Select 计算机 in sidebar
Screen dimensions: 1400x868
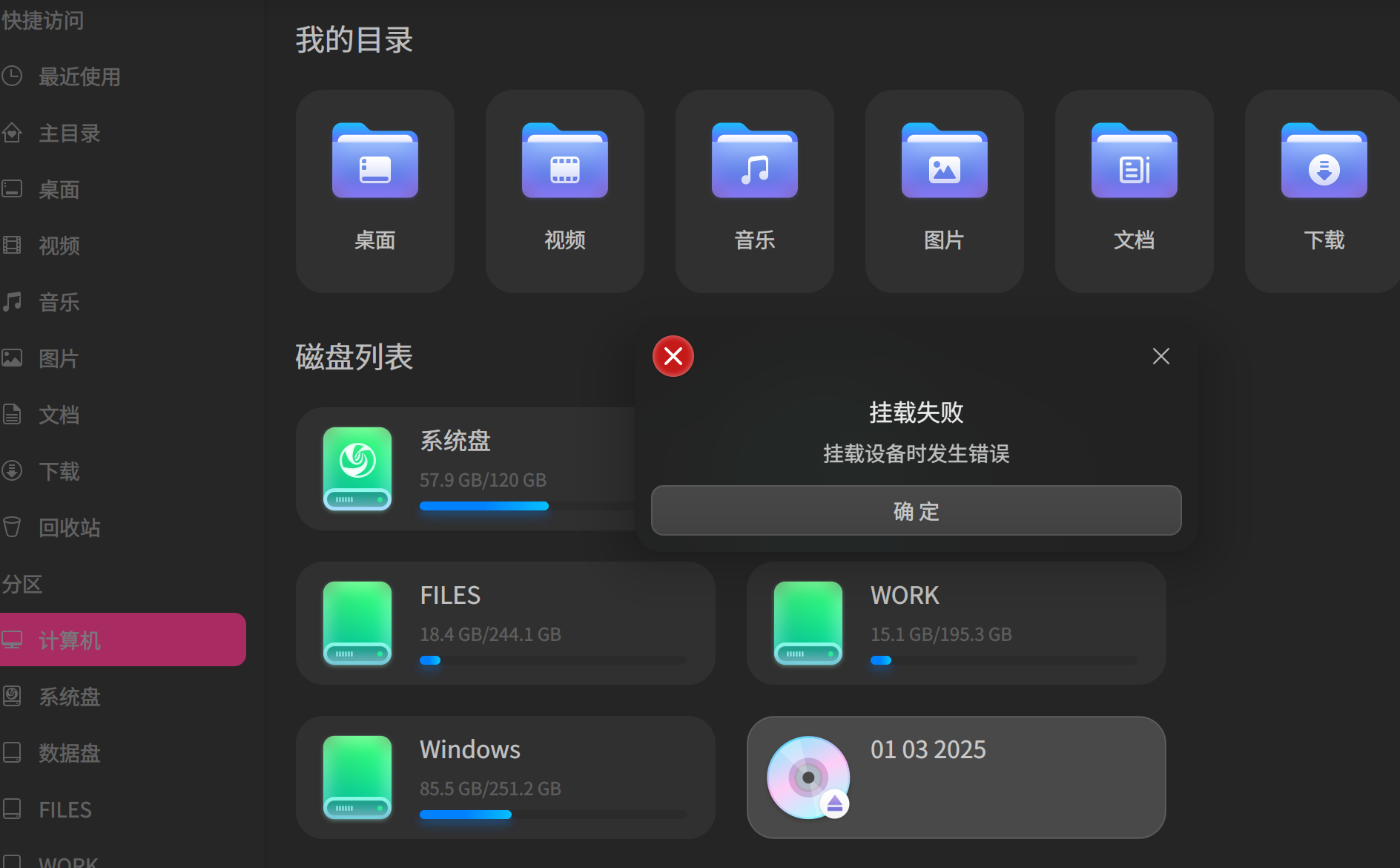tap(122, 640)
